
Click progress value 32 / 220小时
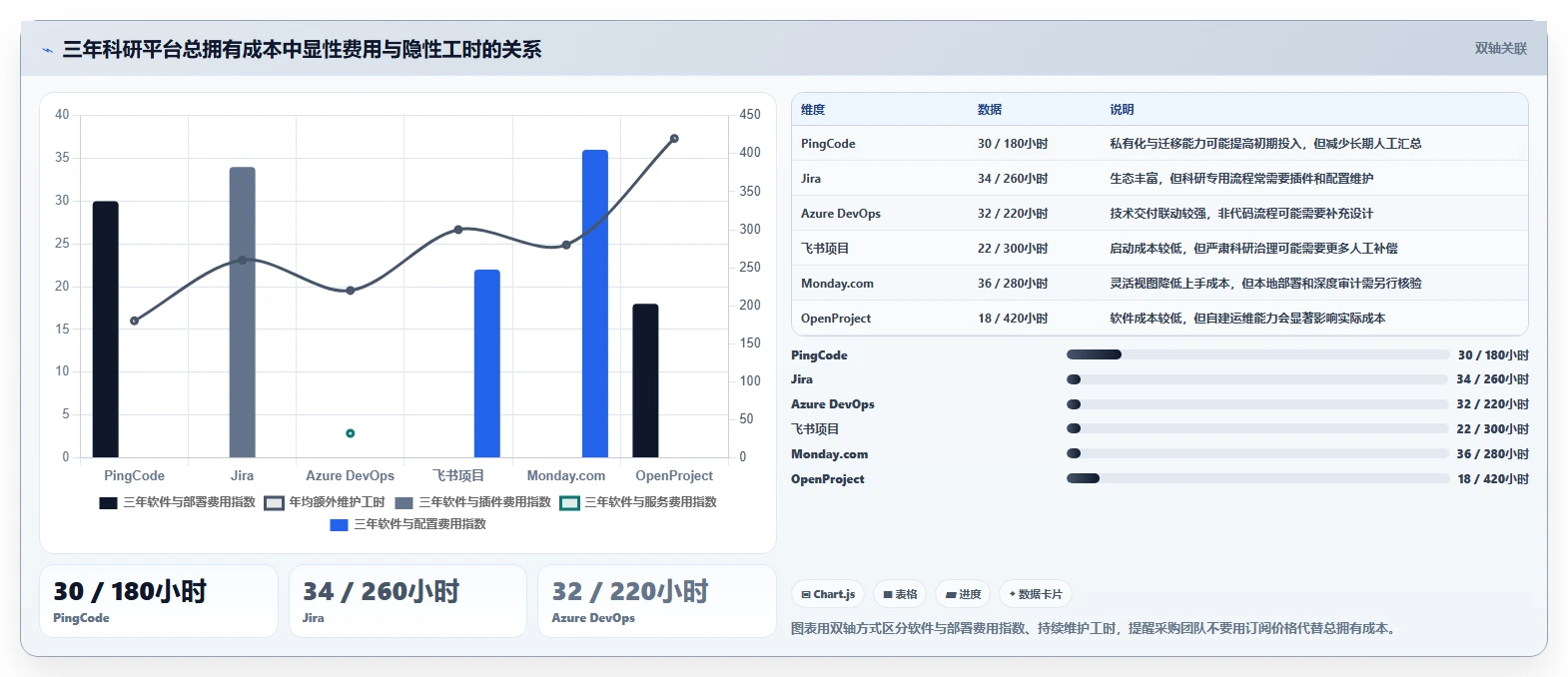coord(1492,404)
